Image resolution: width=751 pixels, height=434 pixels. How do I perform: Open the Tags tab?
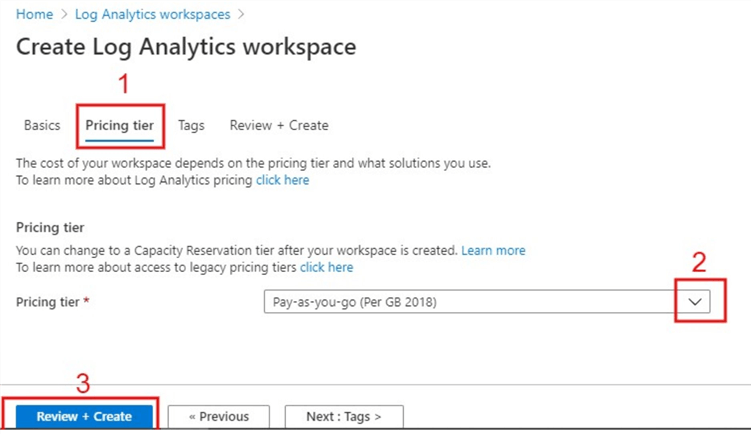191,126
